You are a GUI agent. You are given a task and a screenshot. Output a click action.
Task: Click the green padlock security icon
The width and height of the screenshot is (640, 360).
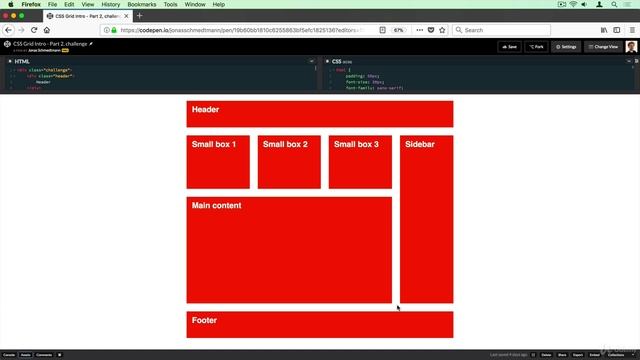114,30
